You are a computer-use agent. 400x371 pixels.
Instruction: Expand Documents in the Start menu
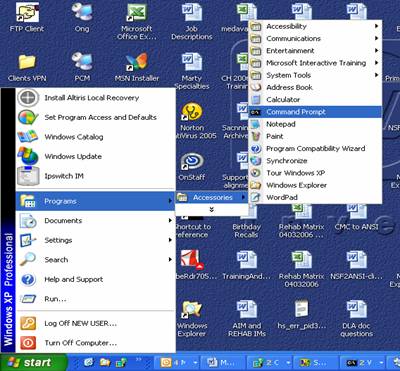coord(95,221)
